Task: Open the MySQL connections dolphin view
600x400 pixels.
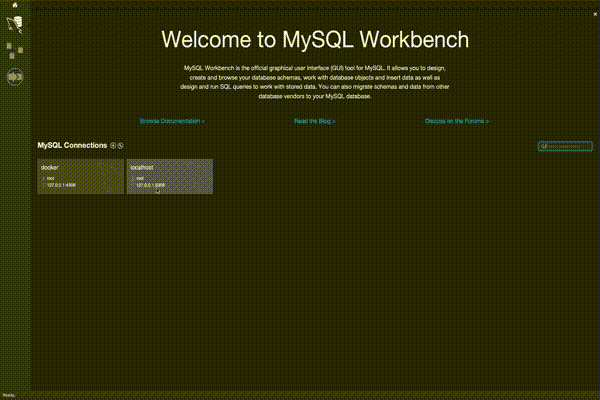Action: tap(15, 24)
